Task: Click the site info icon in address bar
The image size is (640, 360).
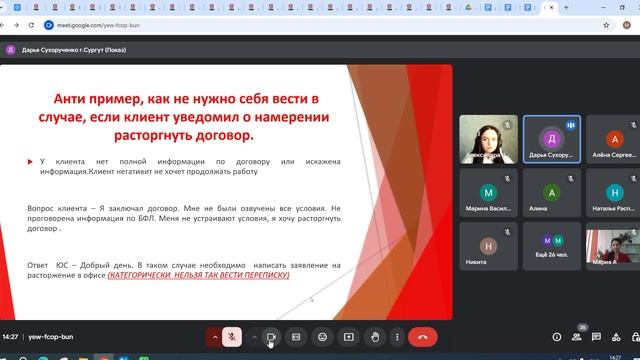Action: click(x=49, y=25)
